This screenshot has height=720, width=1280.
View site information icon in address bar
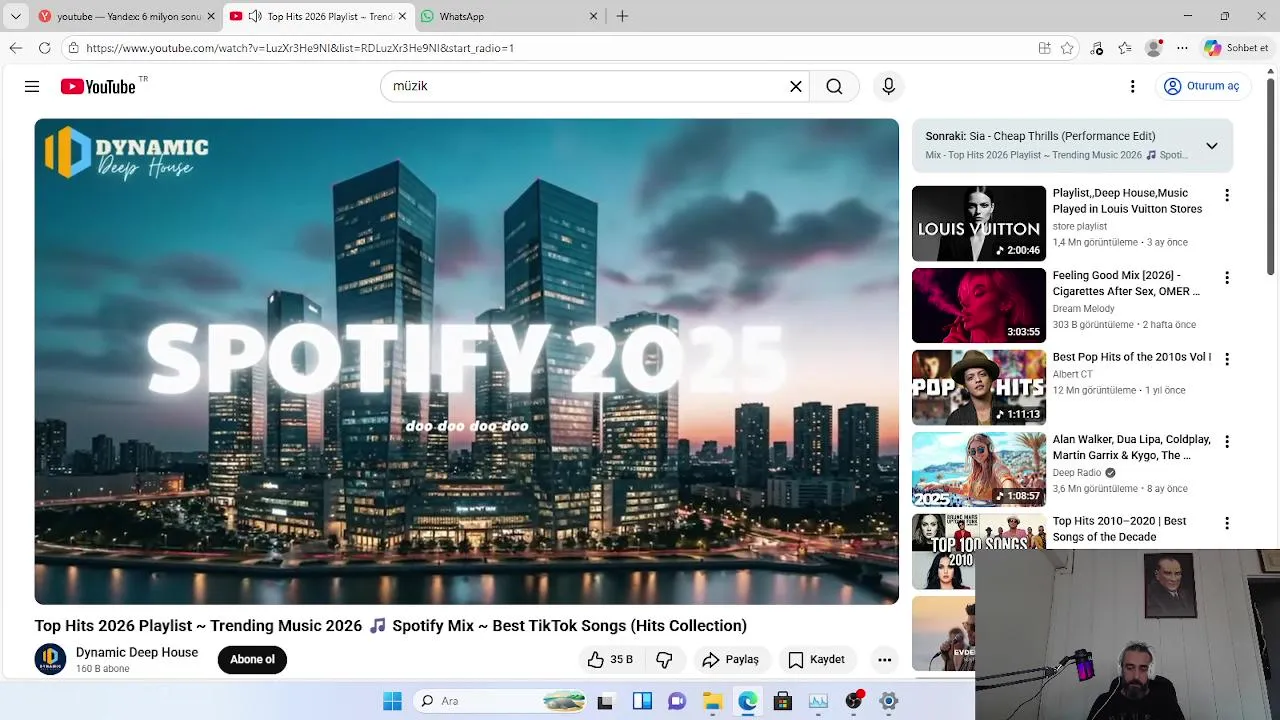tap(72, 48)
